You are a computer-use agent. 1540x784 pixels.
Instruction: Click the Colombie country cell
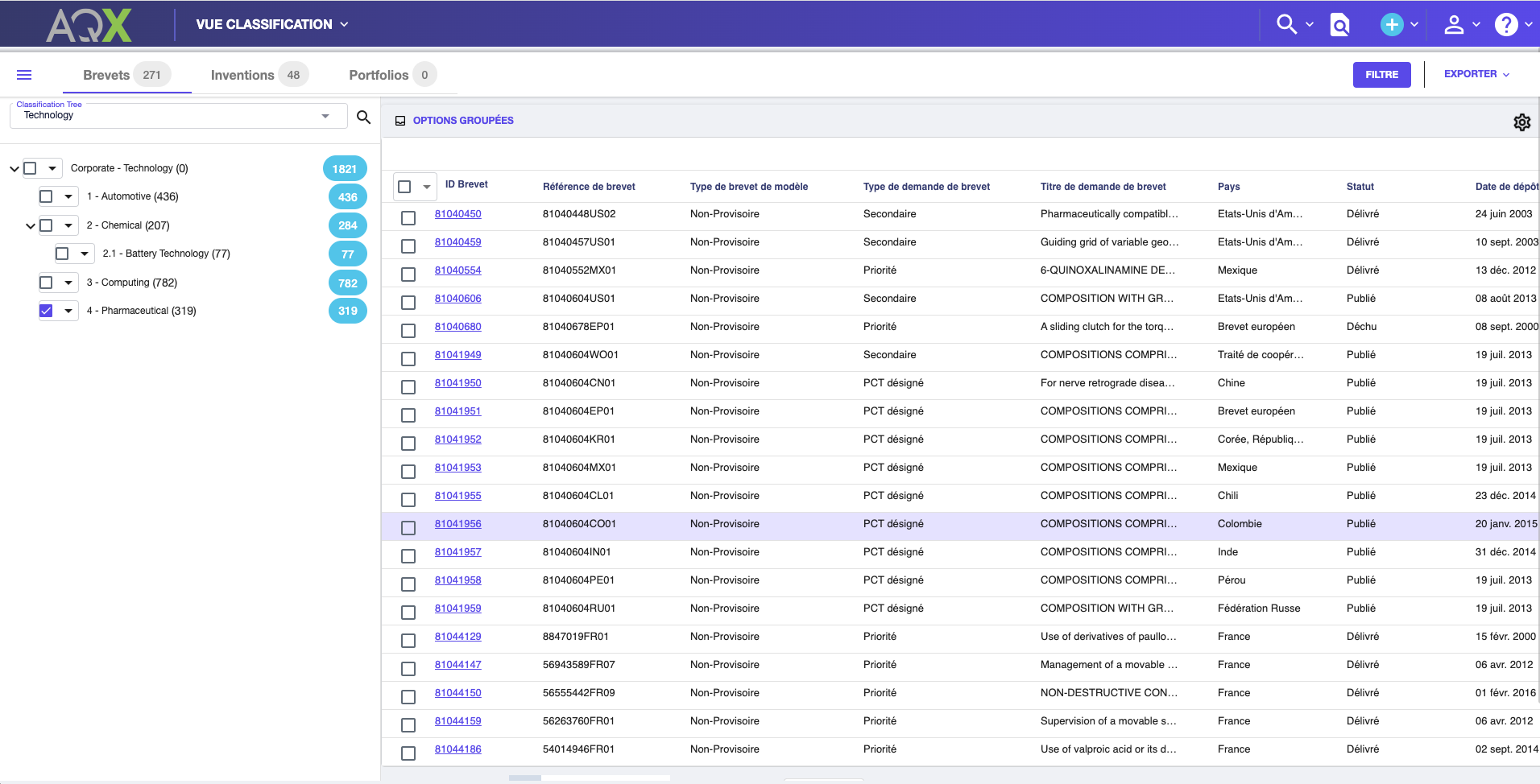pyautogui.click(x=1240, y=524)
